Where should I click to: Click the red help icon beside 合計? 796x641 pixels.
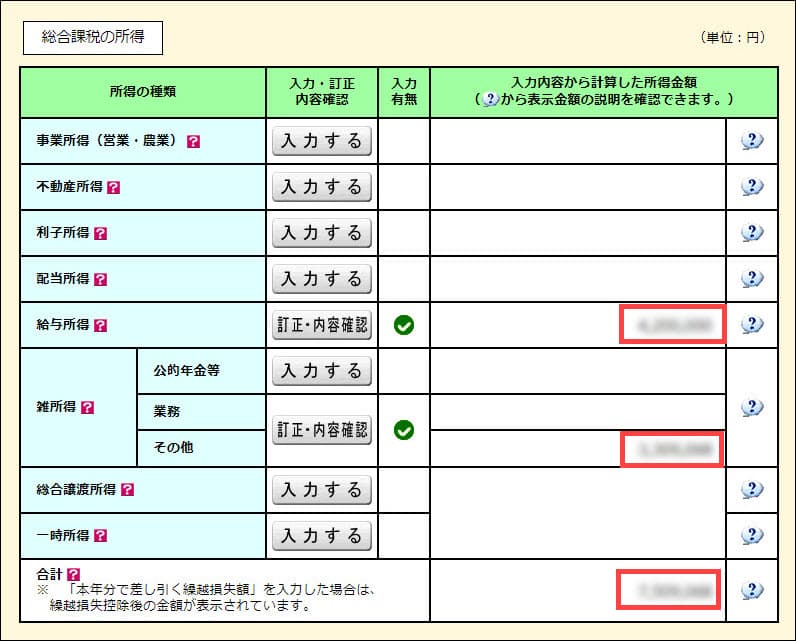pos(73,575)
